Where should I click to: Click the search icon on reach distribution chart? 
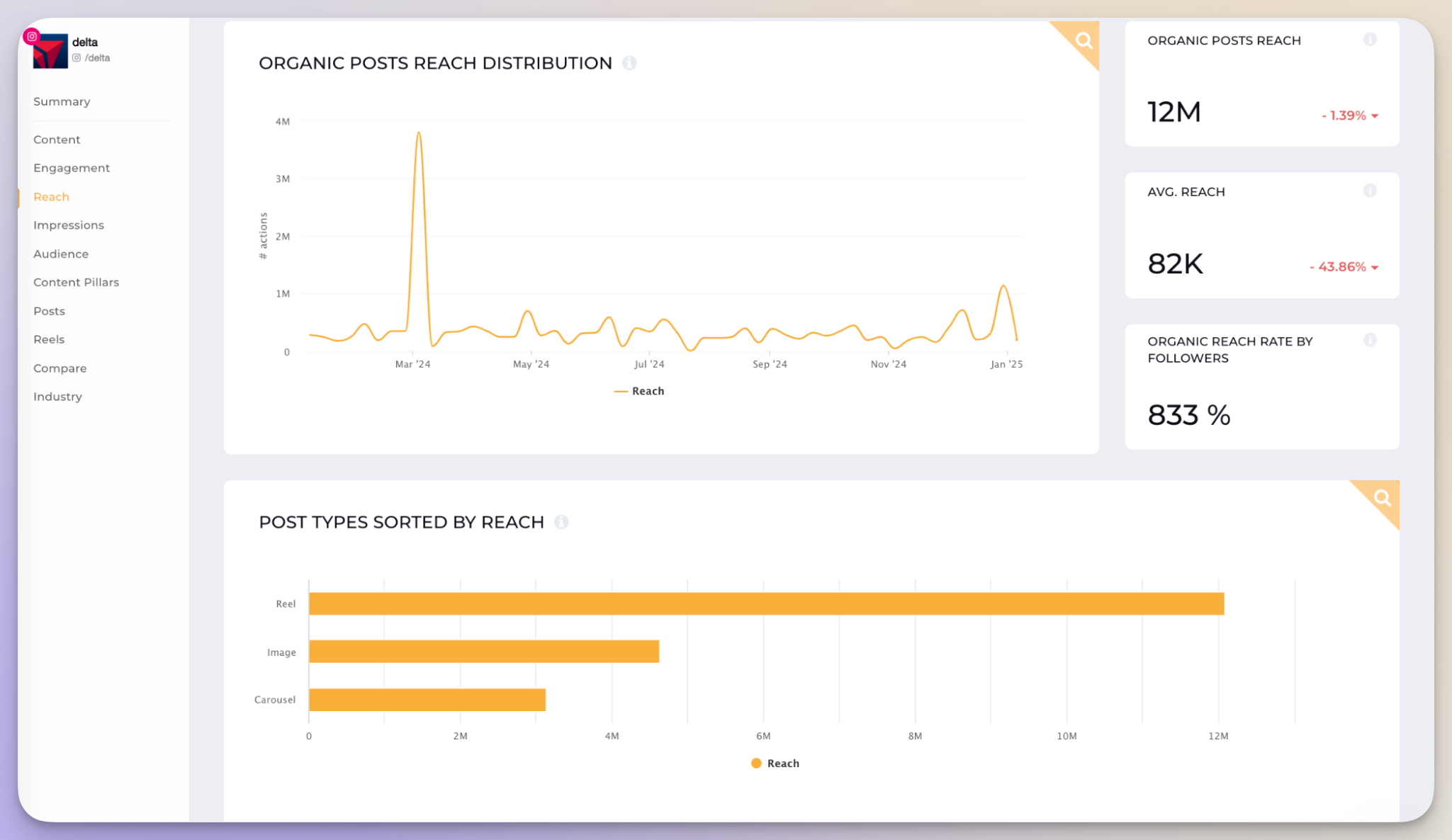click(1084, 40)
